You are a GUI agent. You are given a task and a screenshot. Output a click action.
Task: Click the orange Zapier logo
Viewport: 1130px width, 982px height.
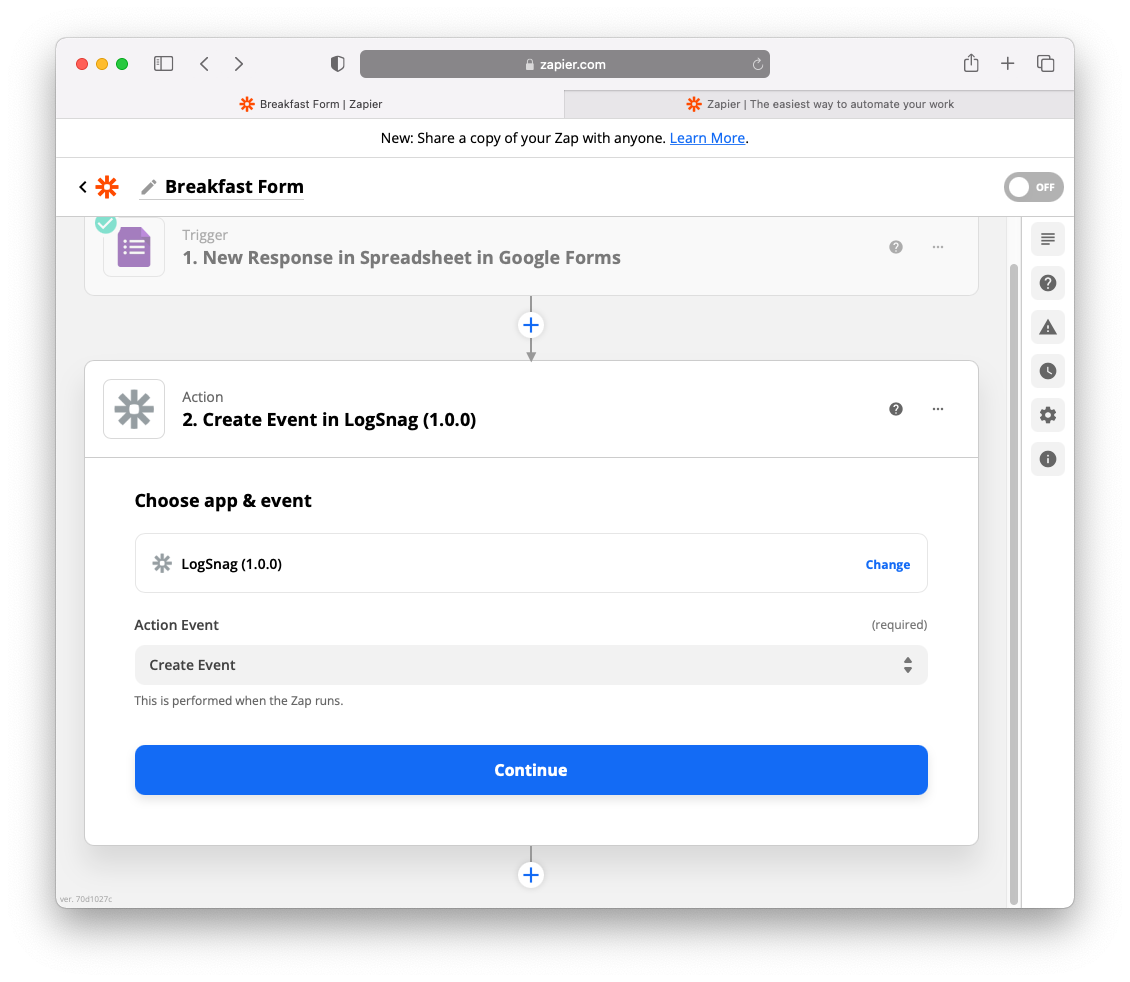(107, 187)
